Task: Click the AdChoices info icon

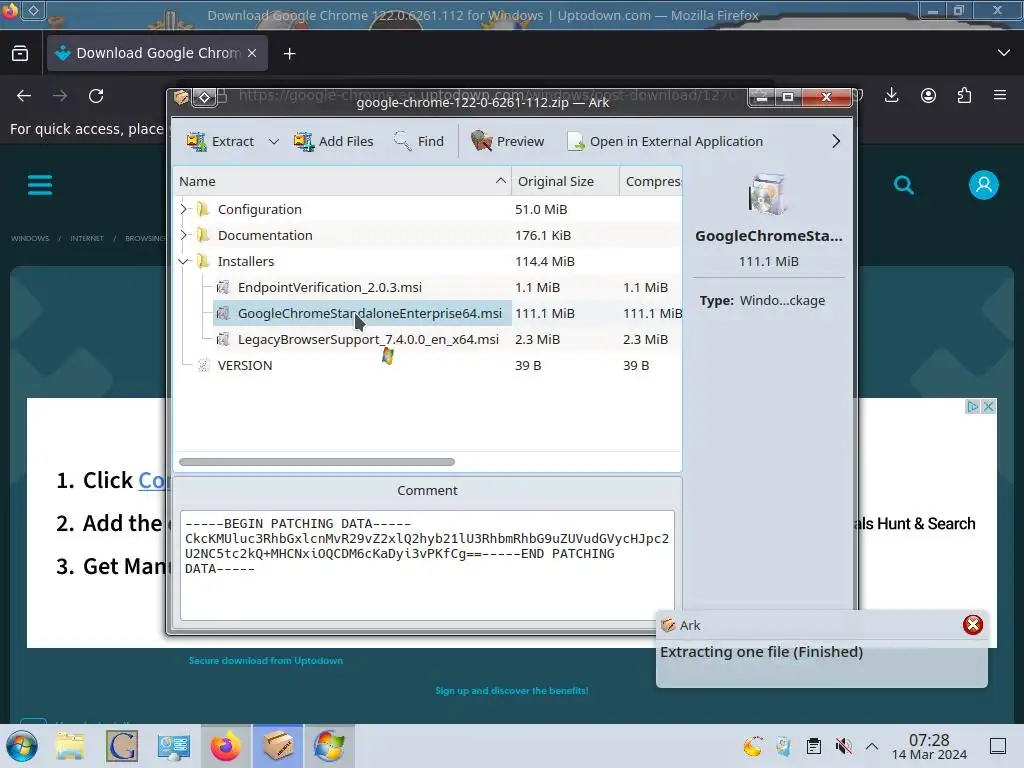Action: pos(972,406)
